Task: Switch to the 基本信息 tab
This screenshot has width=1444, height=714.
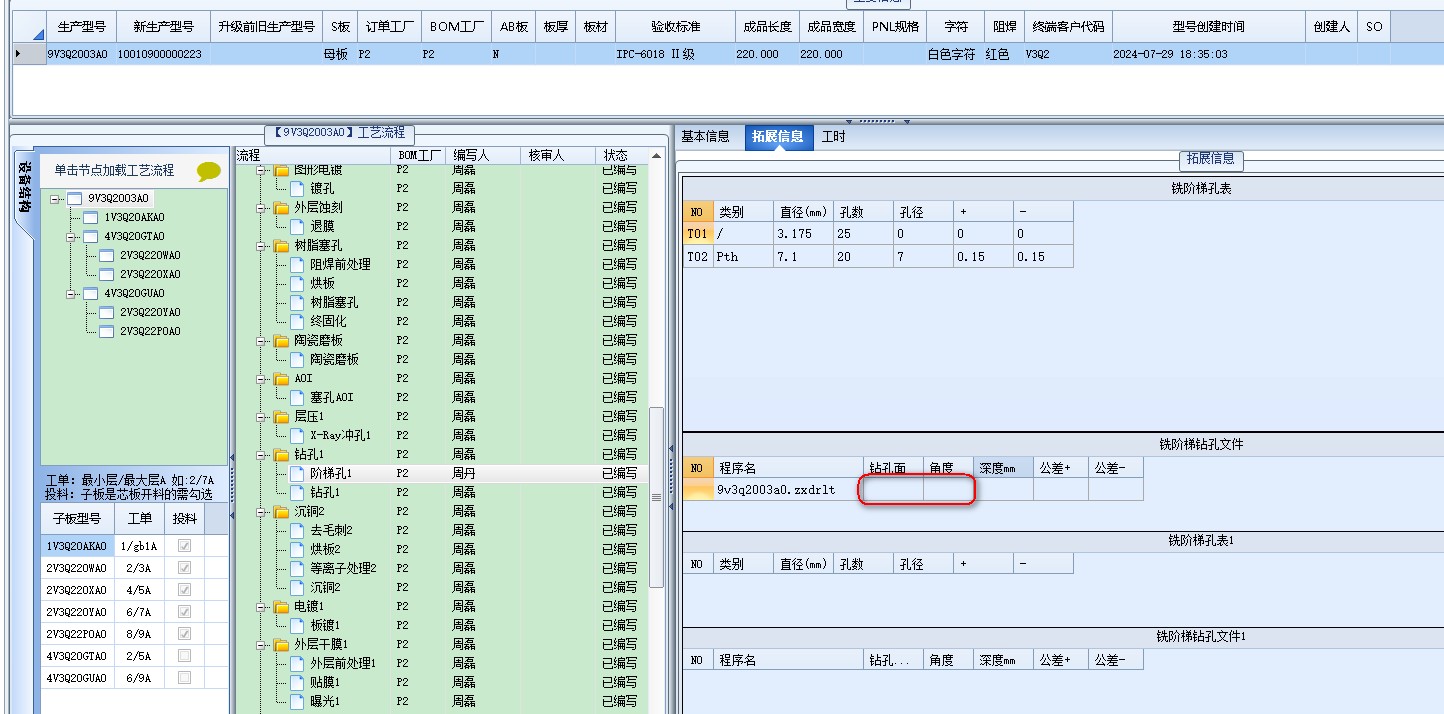Action: tap(706, 137)
